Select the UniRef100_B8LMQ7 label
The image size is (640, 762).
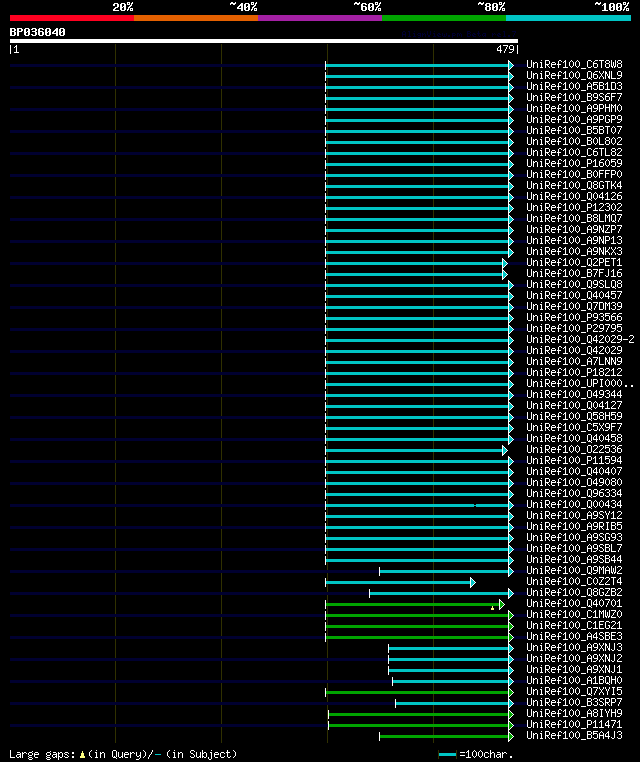pos(574,219)
